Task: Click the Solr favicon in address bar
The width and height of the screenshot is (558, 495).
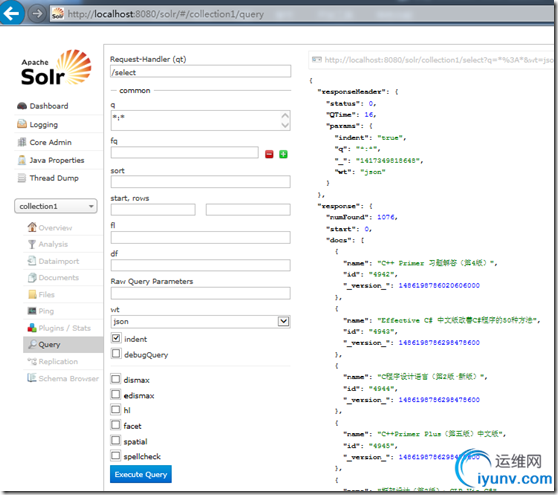Action: pos(57,14)
